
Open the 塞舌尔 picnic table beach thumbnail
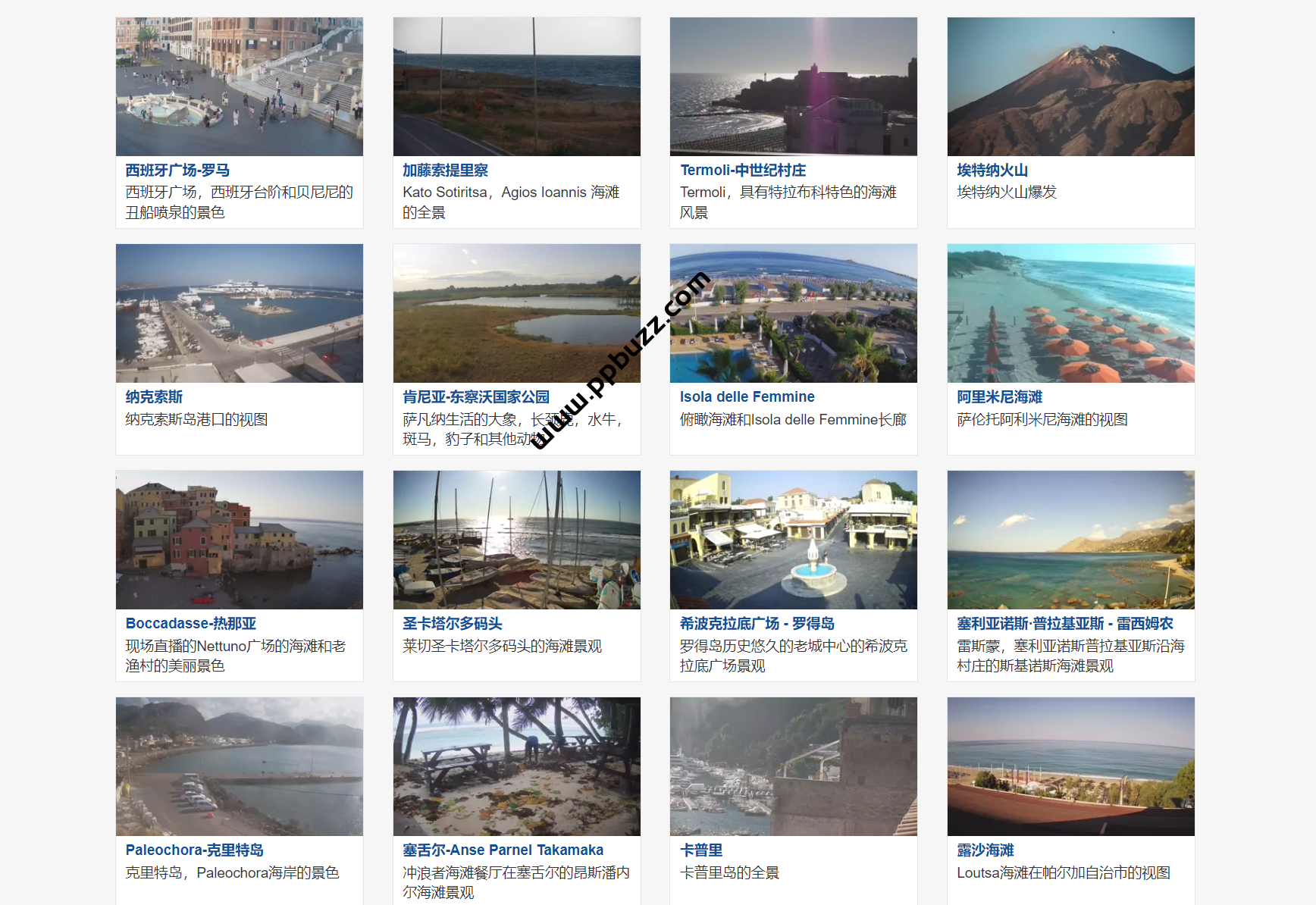517,766
